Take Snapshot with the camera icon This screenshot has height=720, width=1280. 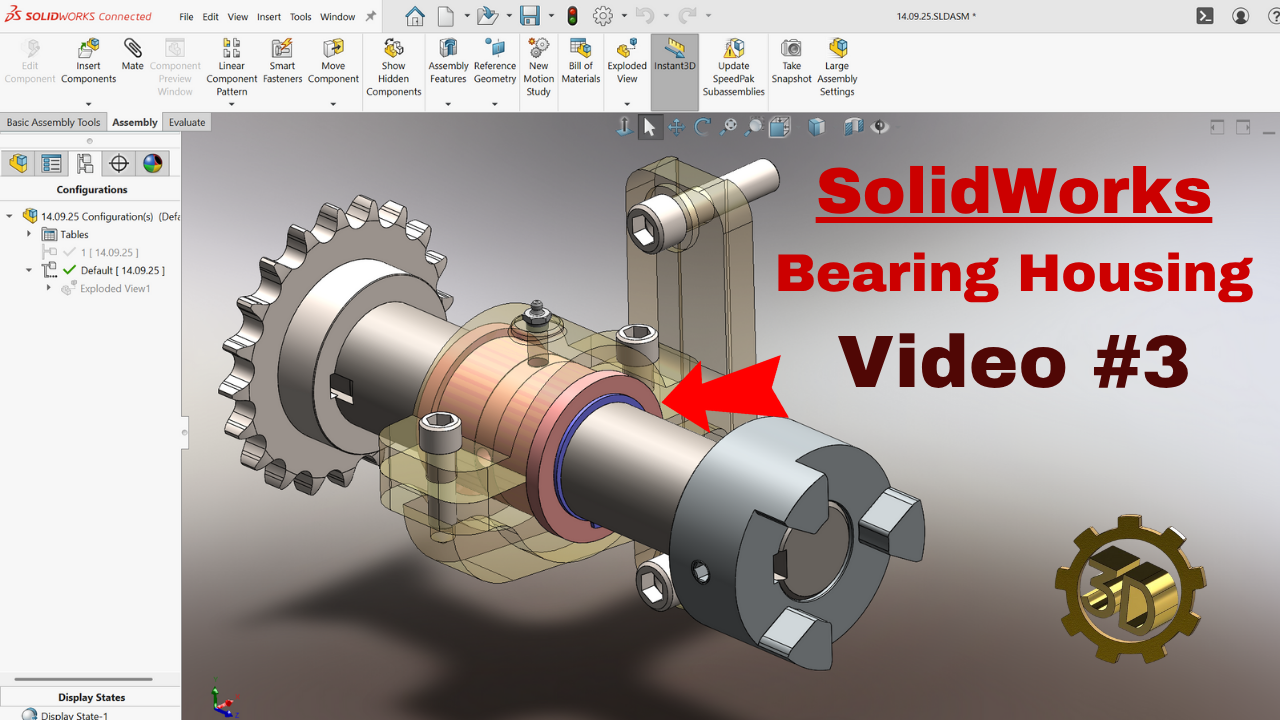click(x=791, y=62)
